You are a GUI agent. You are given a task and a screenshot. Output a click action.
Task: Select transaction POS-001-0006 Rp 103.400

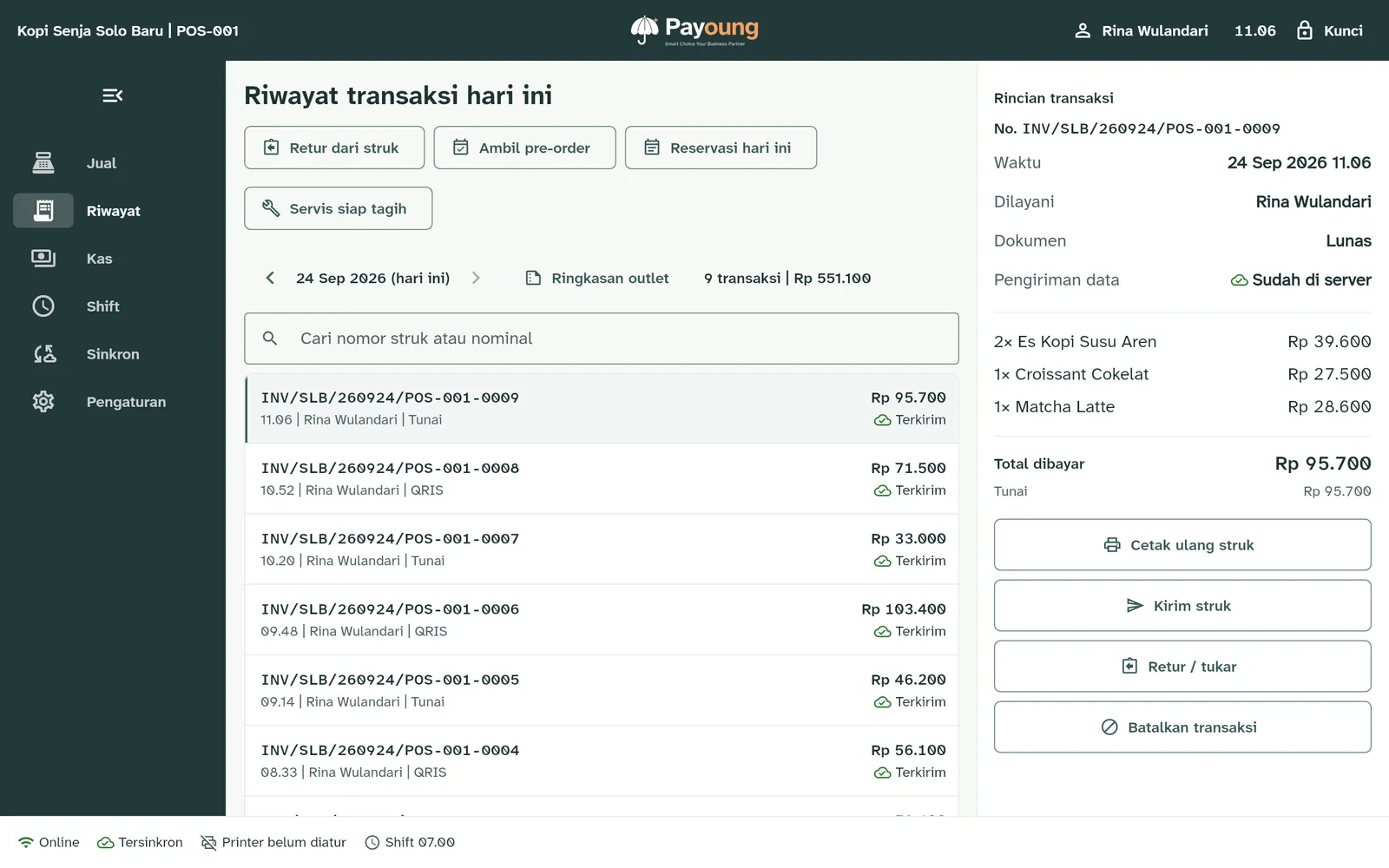[602, 620]
